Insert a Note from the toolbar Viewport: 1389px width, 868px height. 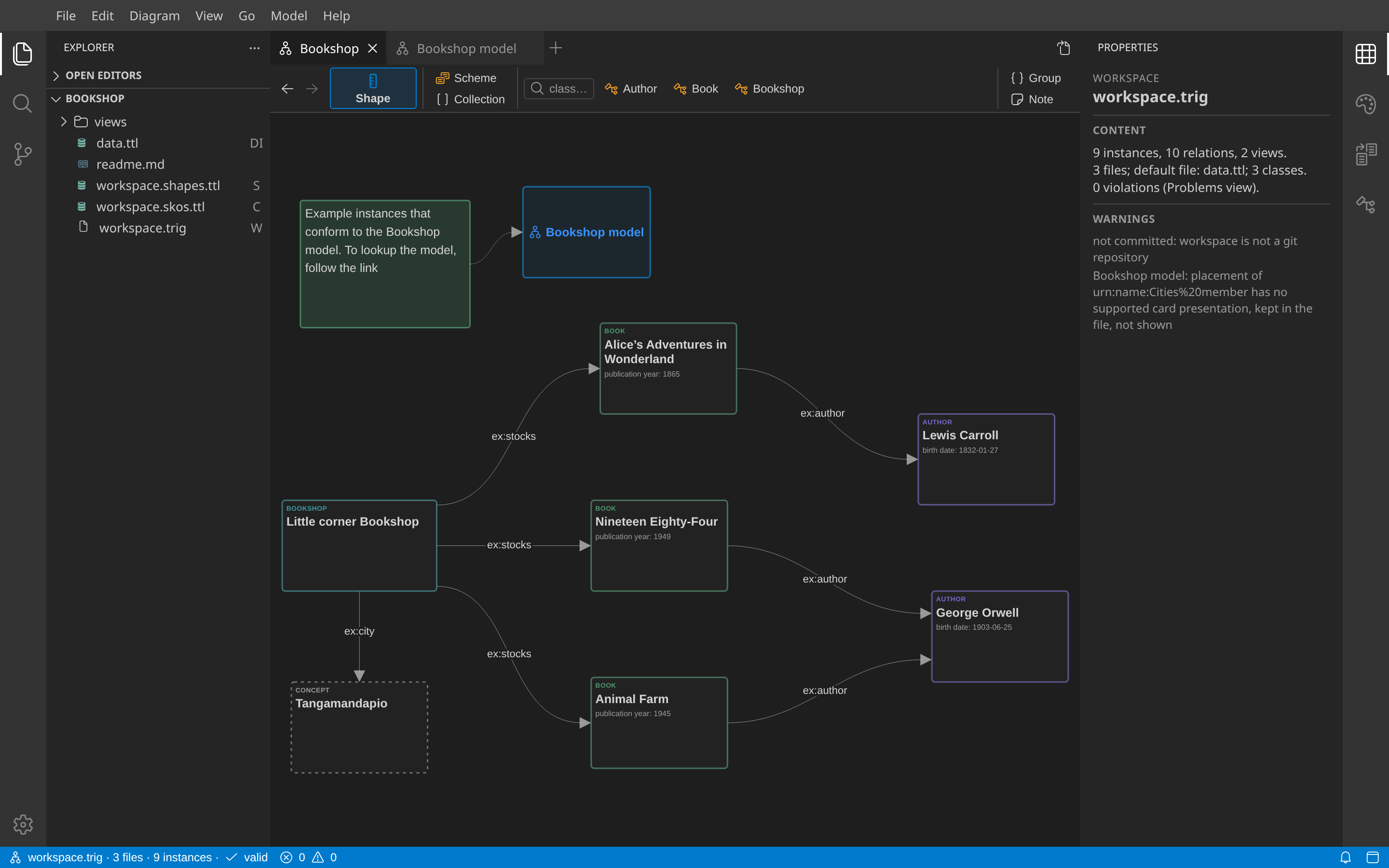point(1033,99)
